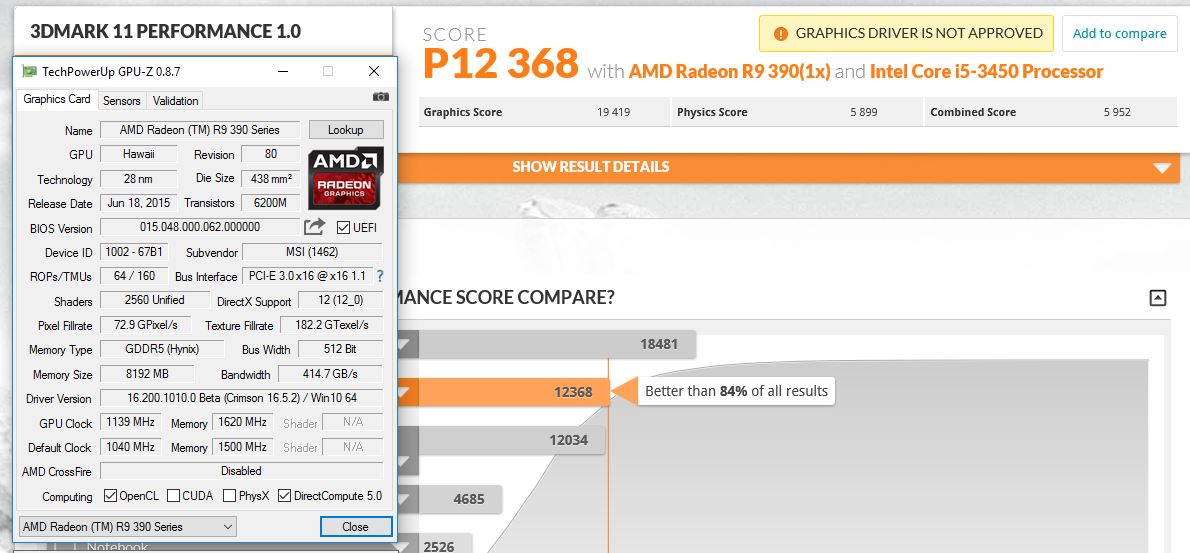Click the Memory Type GDDR5 (Hynix) value
The height and width of the screenshot is (553, 1190).
tap(162, 349)
